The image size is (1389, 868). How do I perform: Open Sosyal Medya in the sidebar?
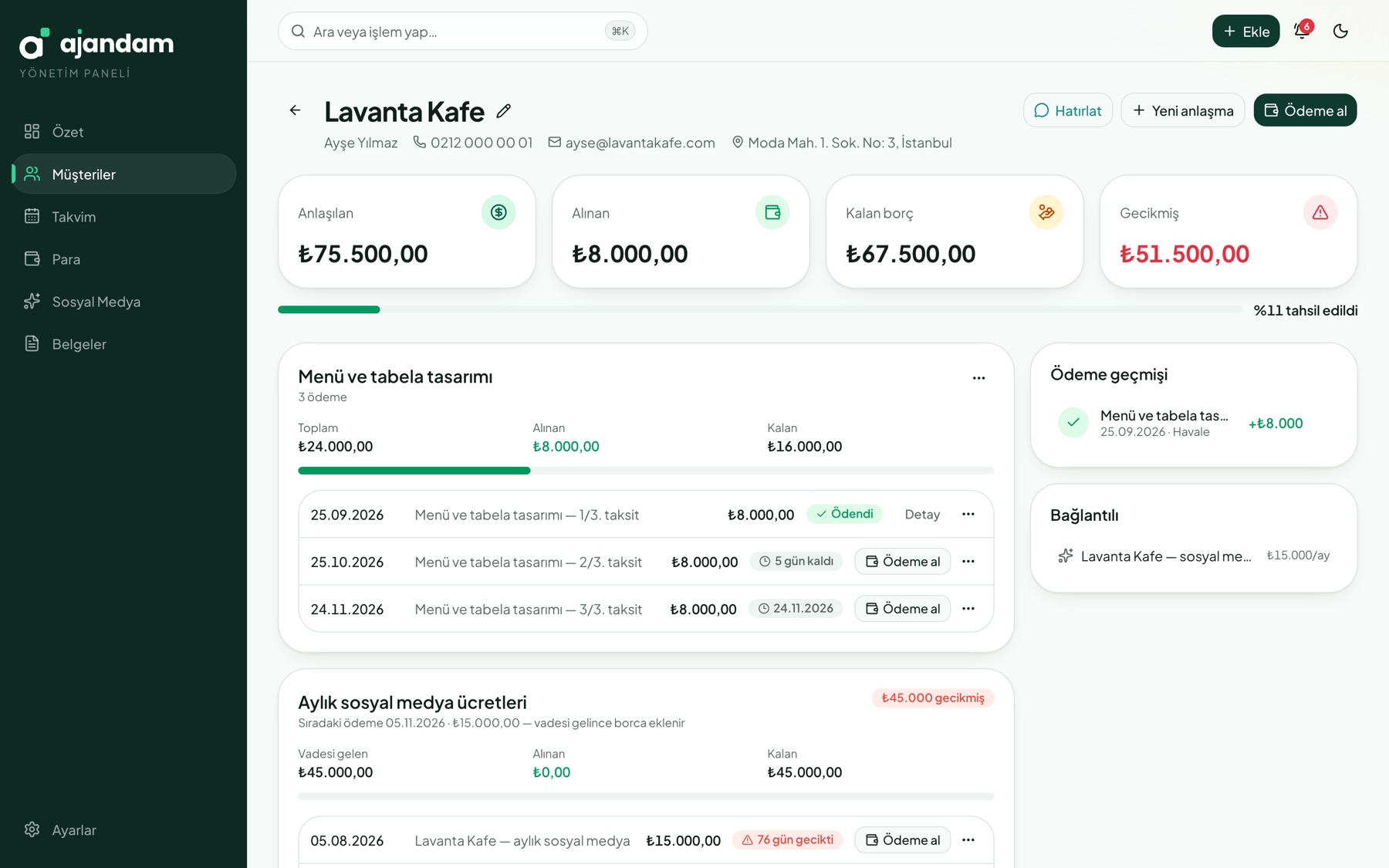pyautogui.click(x=123, y=301)
